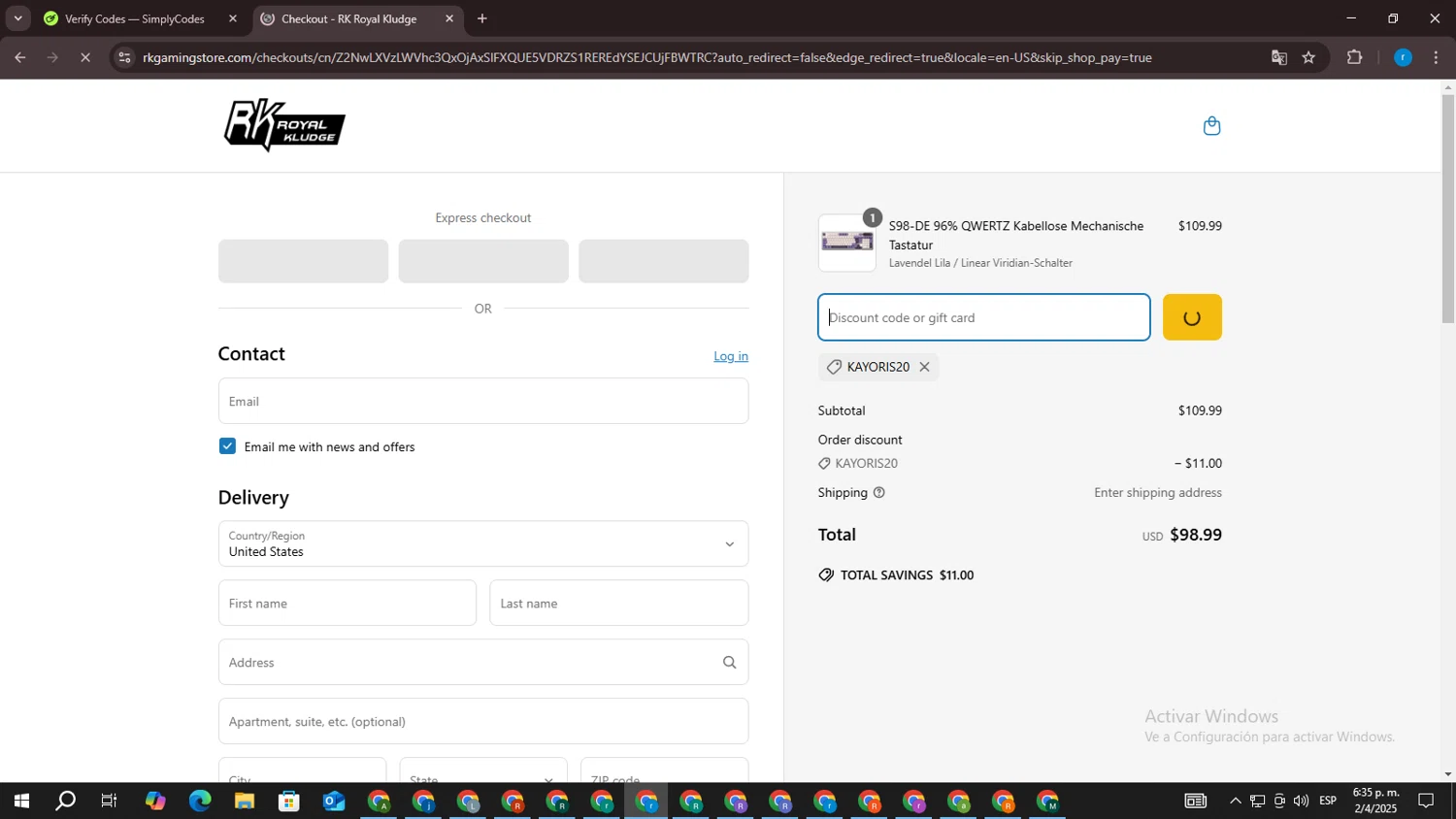
Task: Bookmark this page with the star icon
Action: click(x=1308, y=57)
